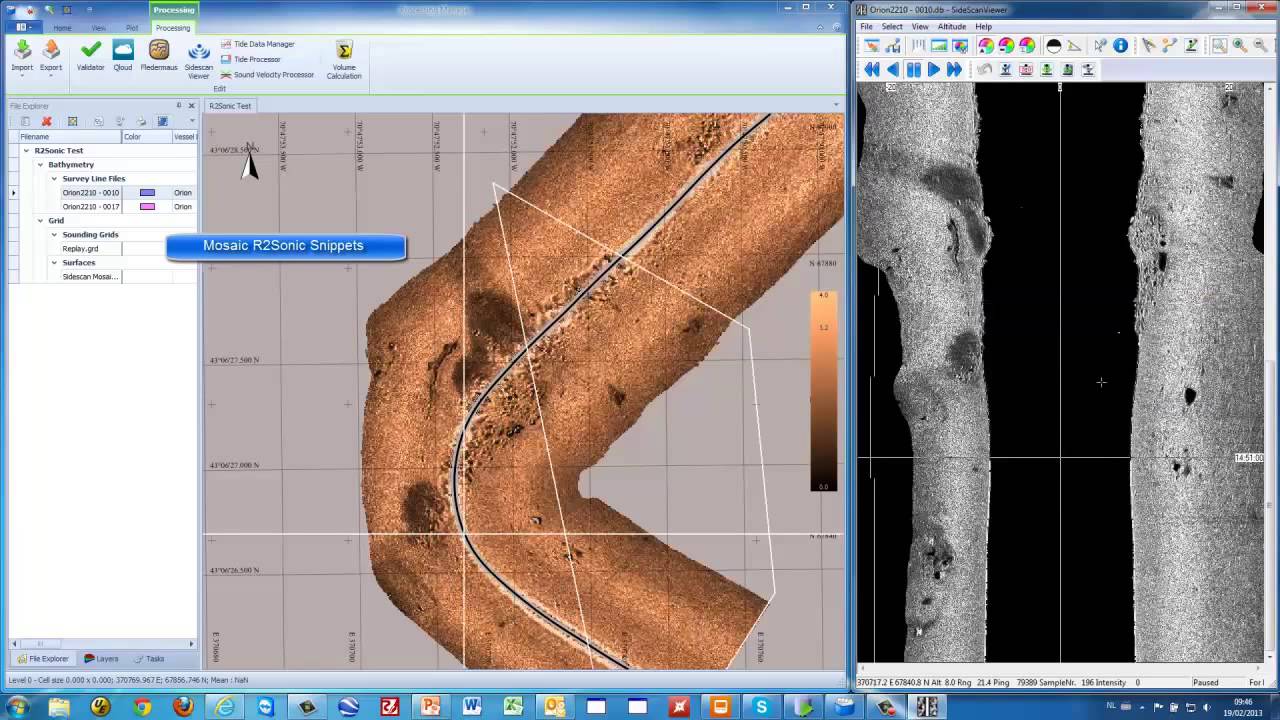Click the second color wheel icon in SideScanViewer
Image resolution: width=1280 pixels, height=720 pixels.
point(1006,46)
